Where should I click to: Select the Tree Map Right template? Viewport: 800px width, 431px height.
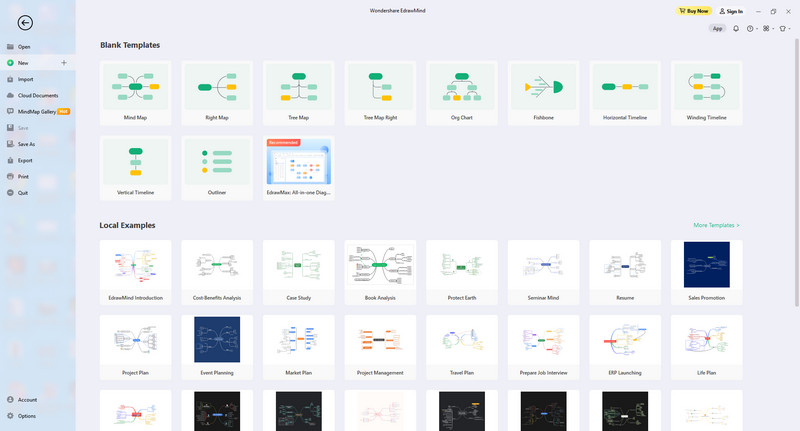pyautogui.click(x=380, y=93)
